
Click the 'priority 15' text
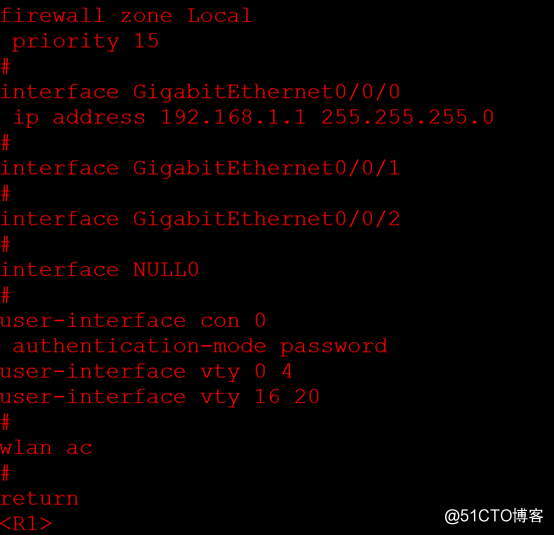86,42
